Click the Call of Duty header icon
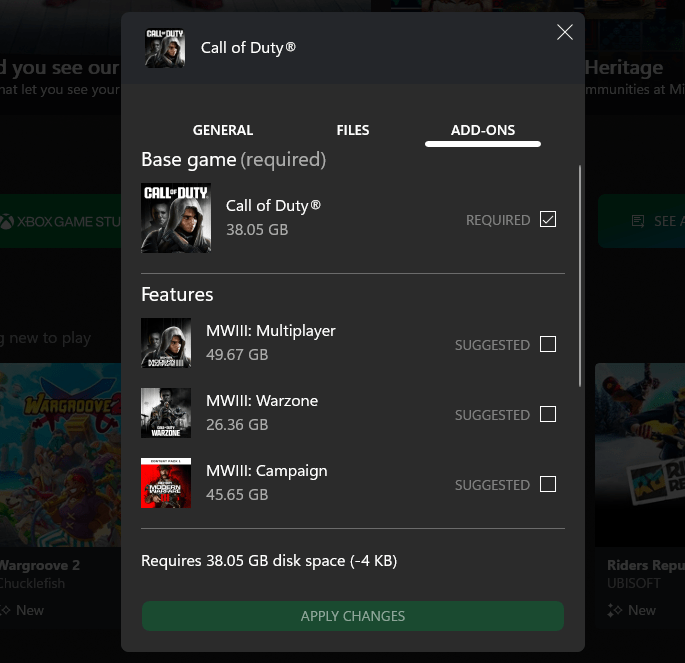Image resolution: width=685 pixels, height=663 pixels. (x=165, y=48)
